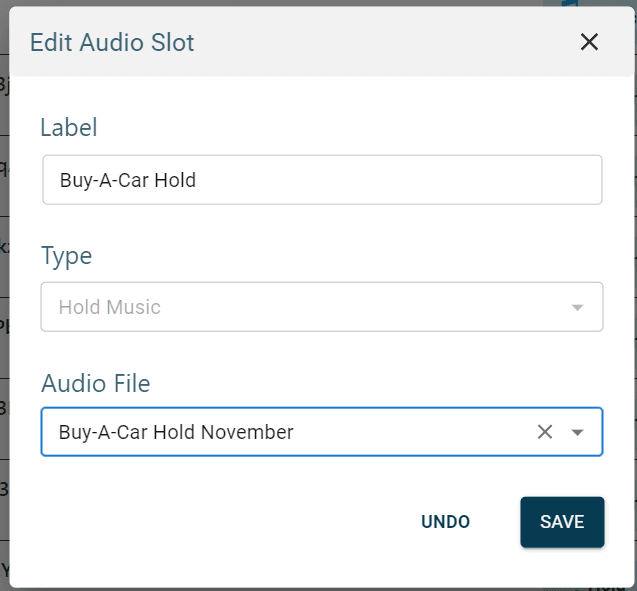Expand the Audio File dropdown arrow

pyautogui.click(x=578, y=432)
